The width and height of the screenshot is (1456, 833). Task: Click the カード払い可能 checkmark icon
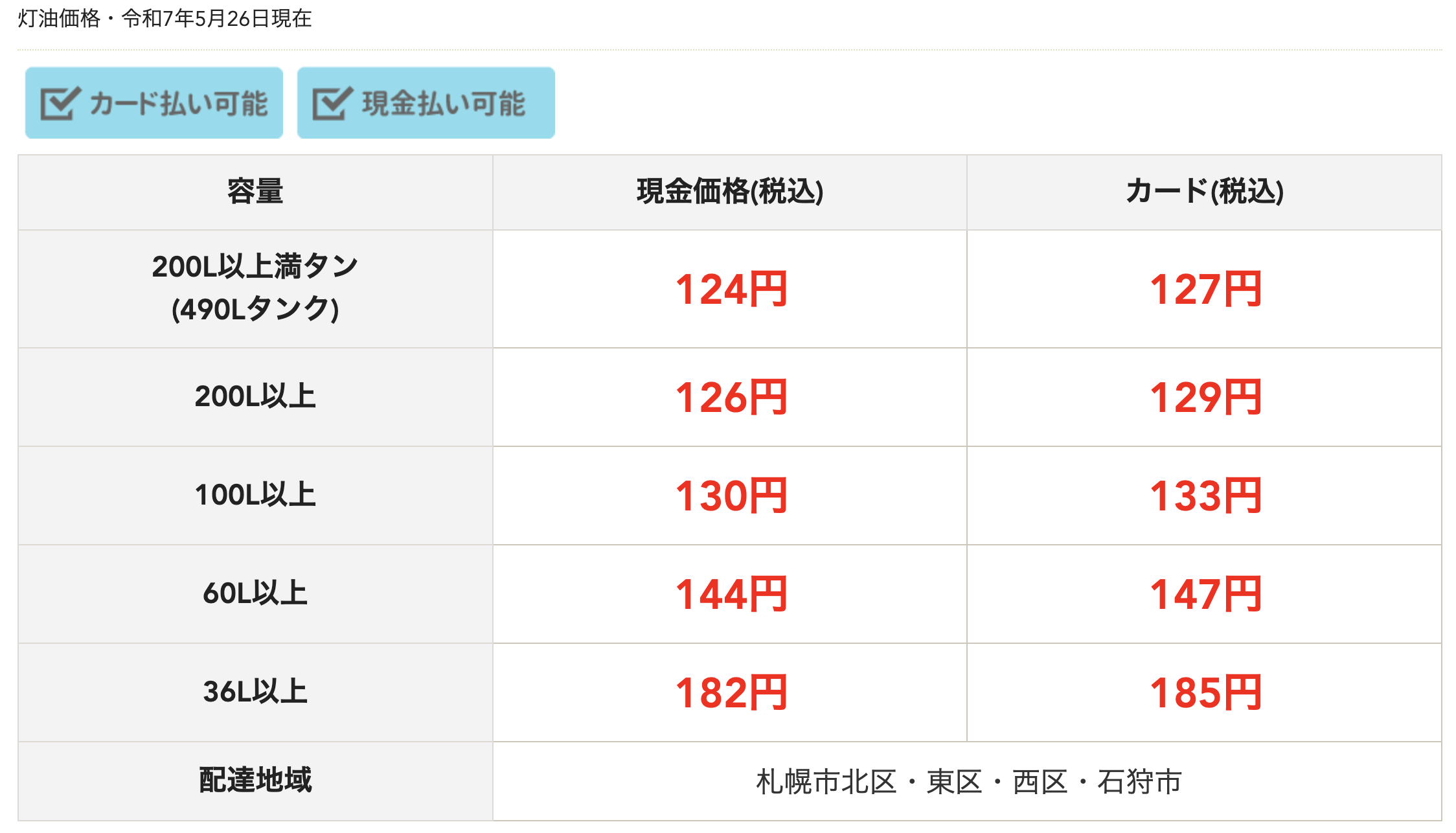(60, 104)
